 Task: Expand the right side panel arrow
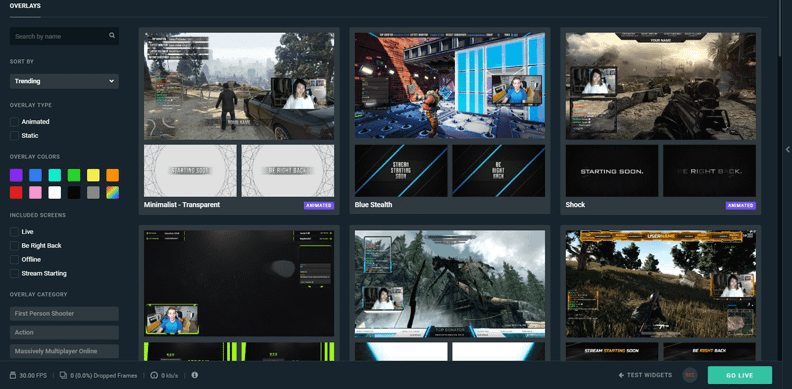787,150
